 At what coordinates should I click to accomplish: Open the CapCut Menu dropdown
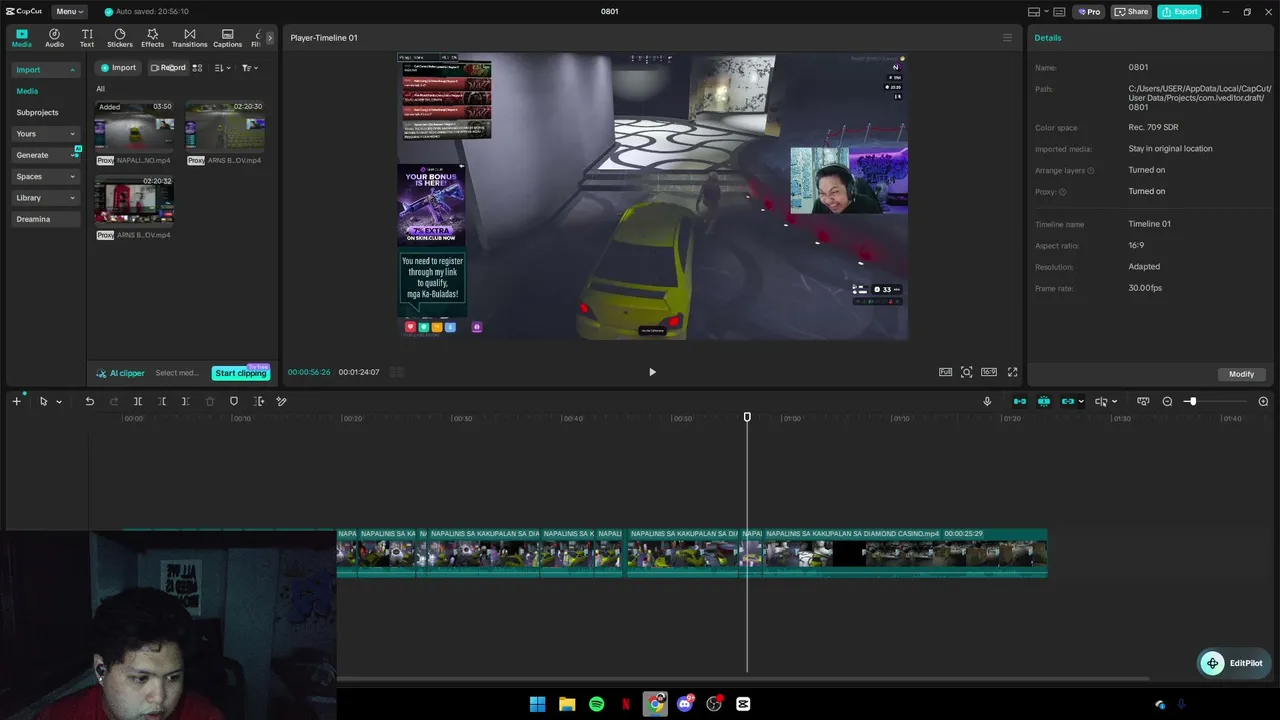69,12
